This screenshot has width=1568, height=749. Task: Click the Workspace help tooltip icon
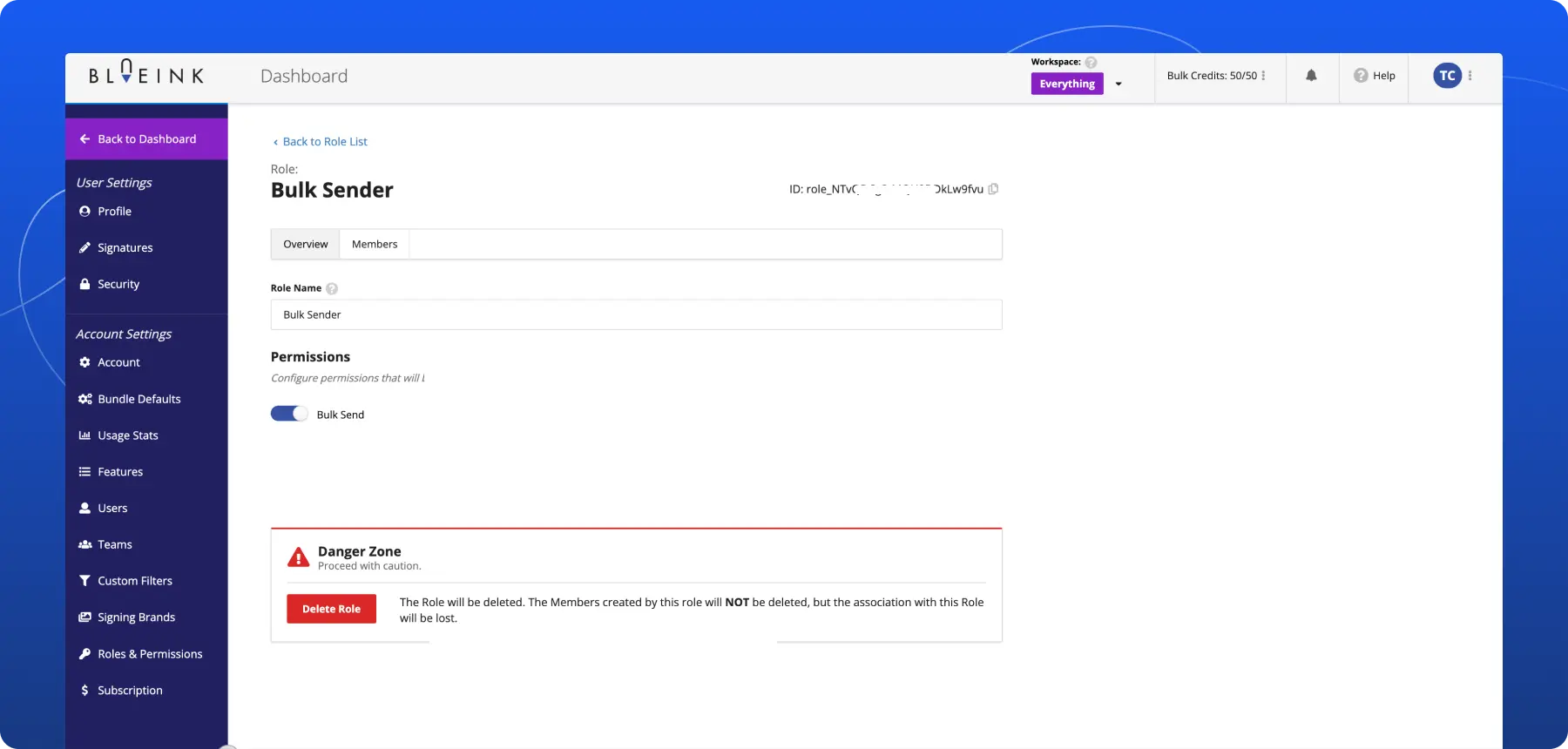point(1091,63)
